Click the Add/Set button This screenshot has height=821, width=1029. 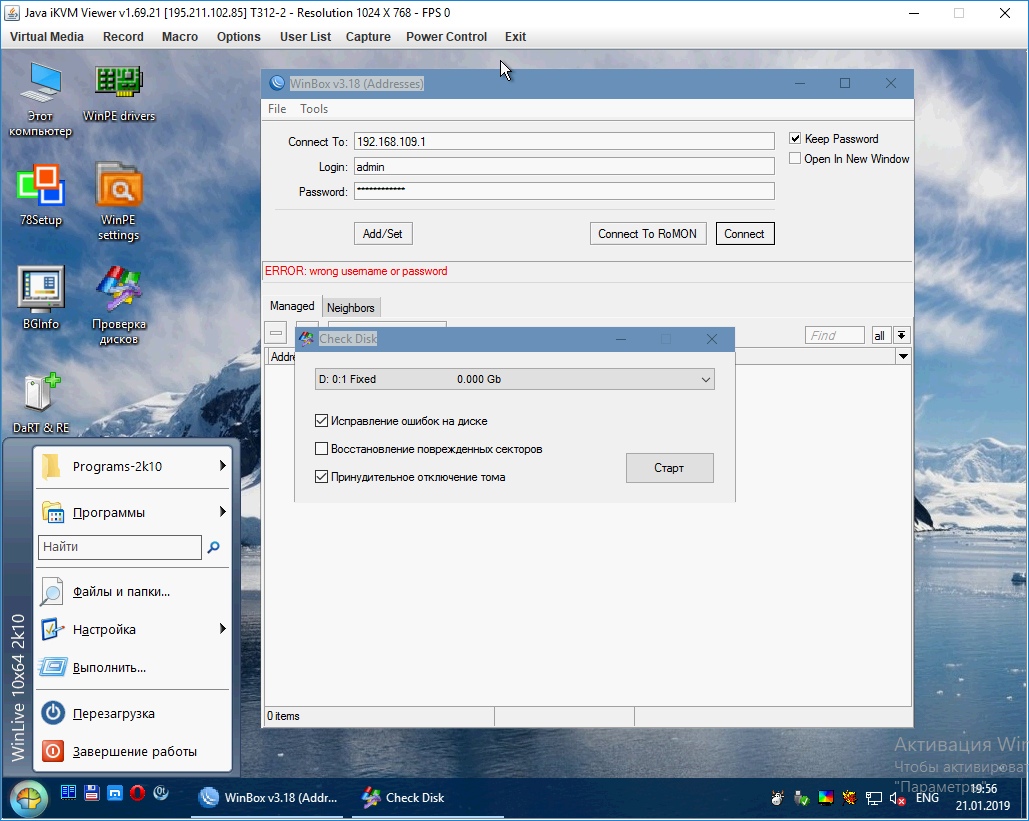click(383, 234)
